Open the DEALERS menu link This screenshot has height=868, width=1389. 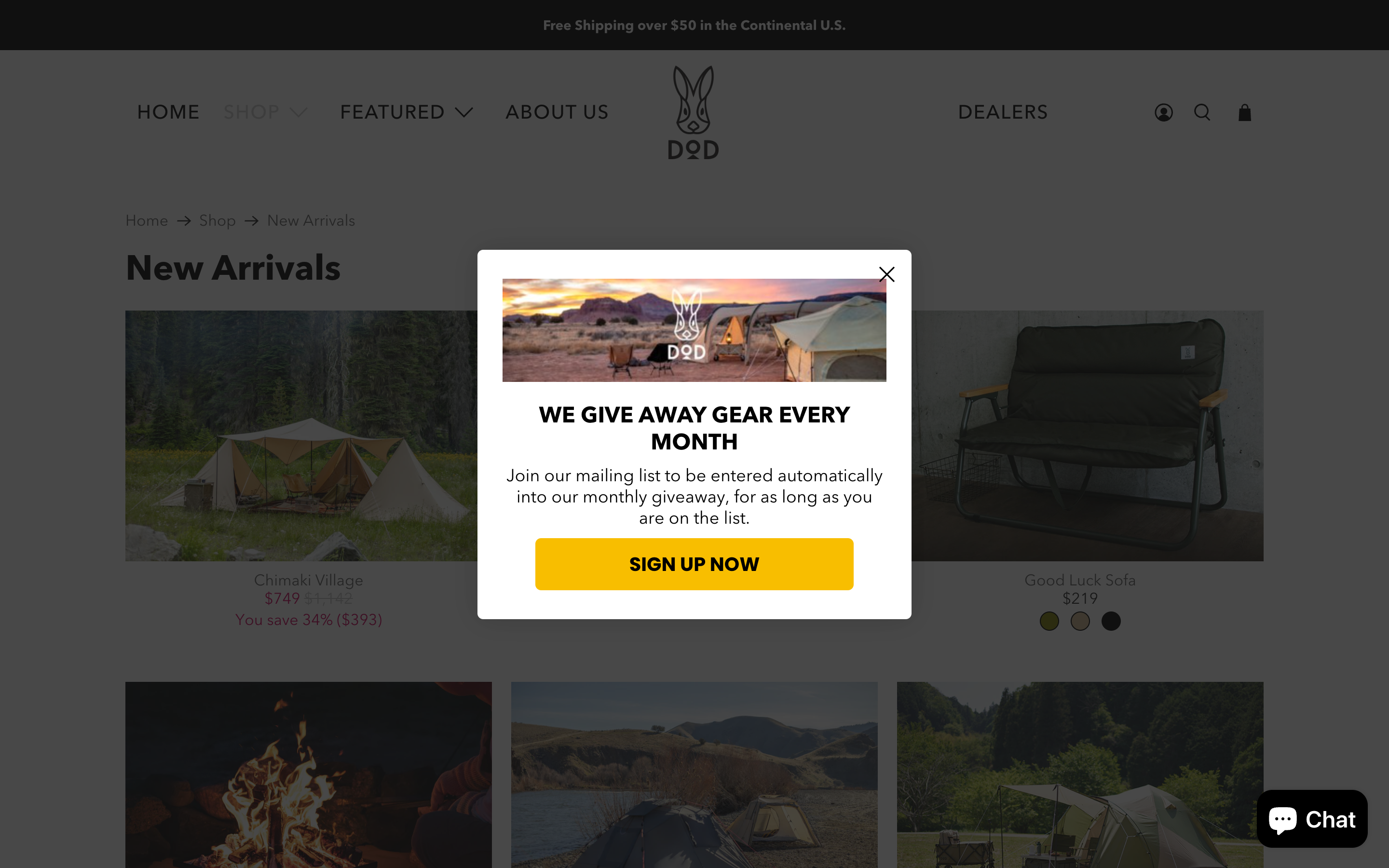point(1003,112)
